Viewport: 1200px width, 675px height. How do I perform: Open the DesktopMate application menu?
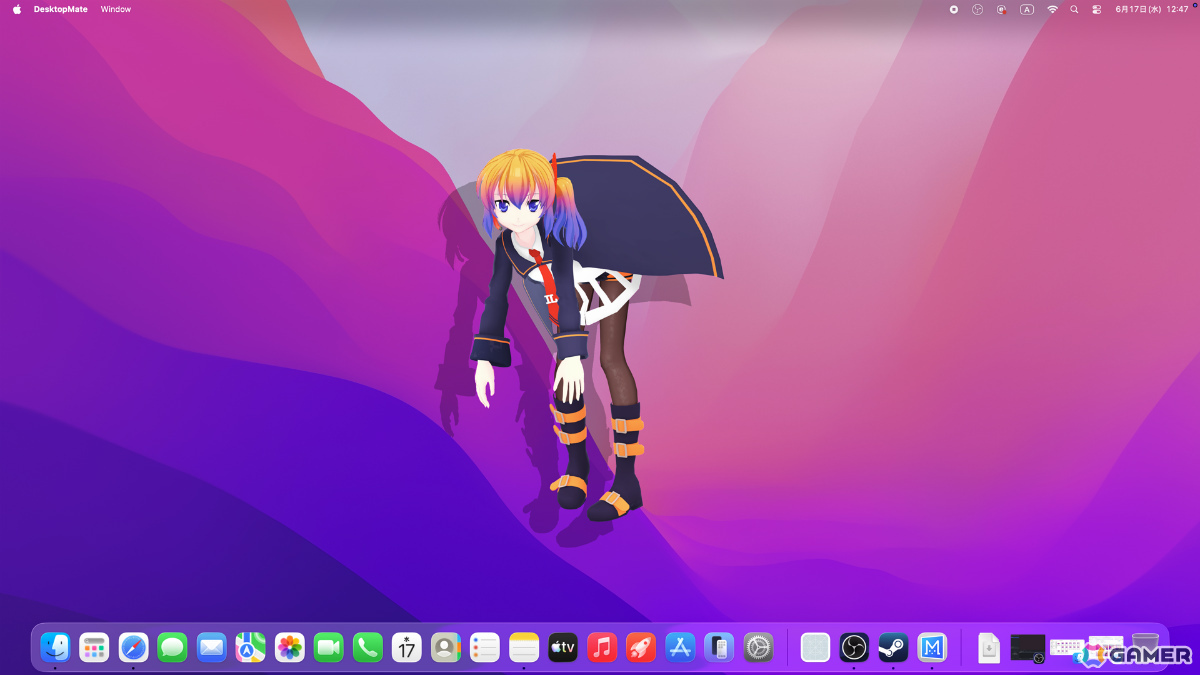point(61,9)
